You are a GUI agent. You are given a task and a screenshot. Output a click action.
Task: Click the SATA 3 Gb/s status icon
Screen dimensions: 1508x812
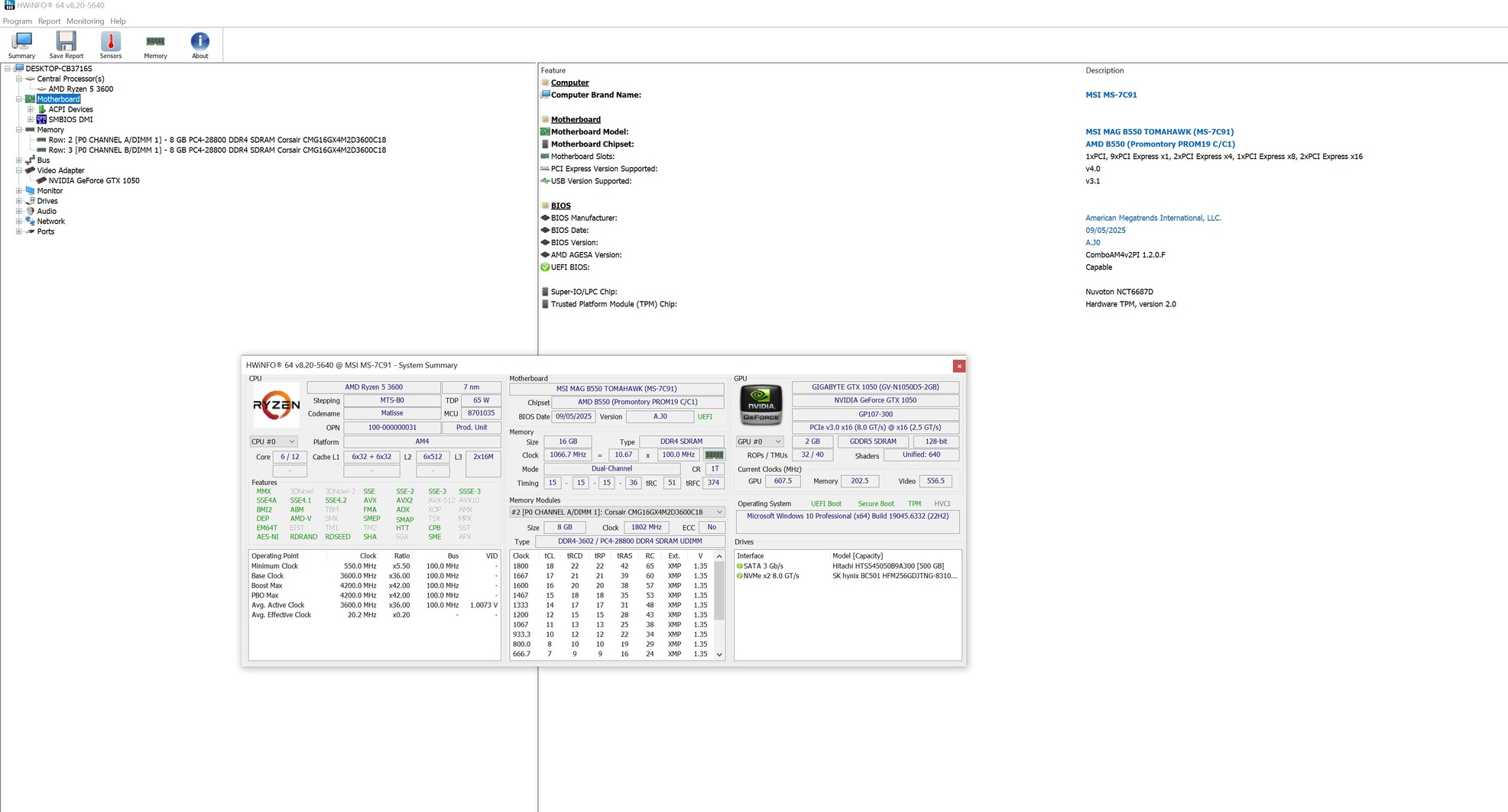pyautogui.click(x=740, y=566)
